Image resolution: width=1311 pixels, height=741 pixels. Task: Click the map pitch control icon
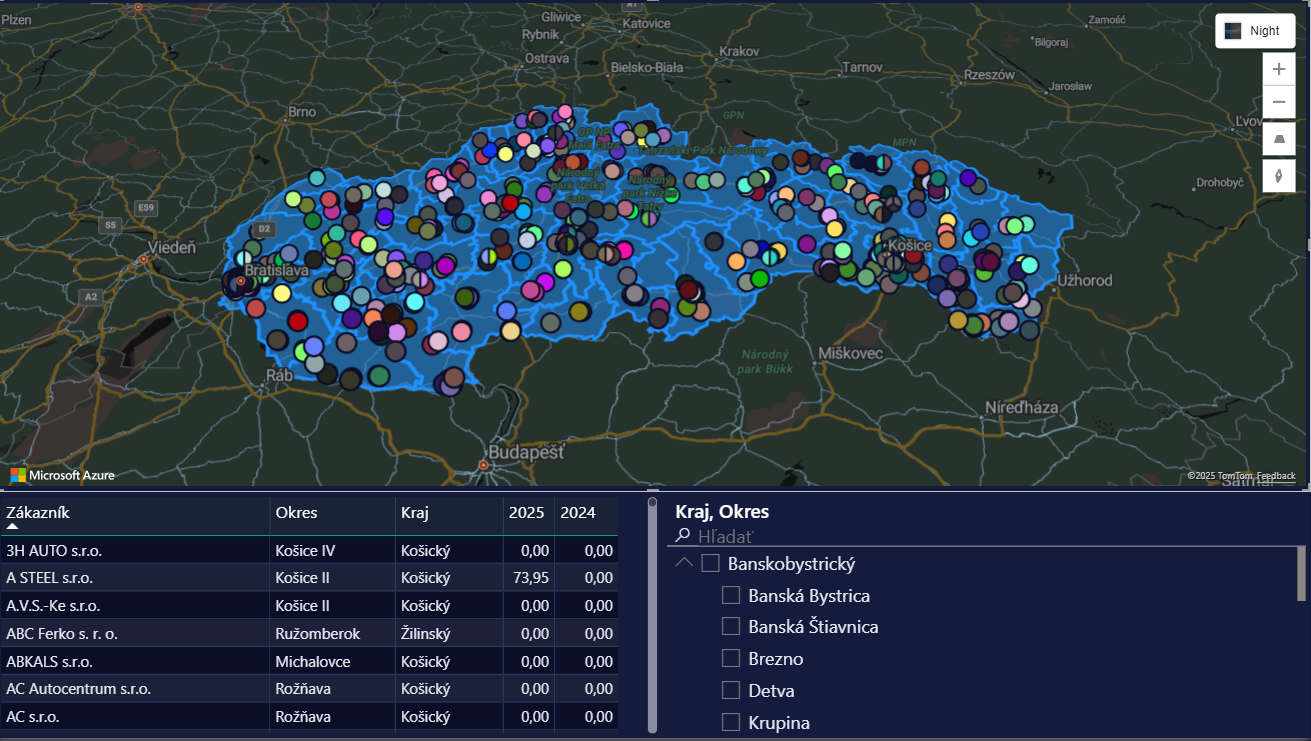pos(1279,139)
